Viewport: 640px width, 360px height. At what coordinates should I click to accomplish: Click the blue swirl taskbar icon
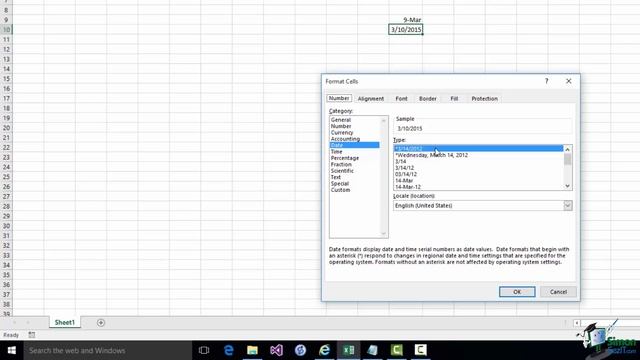(300, 350)
